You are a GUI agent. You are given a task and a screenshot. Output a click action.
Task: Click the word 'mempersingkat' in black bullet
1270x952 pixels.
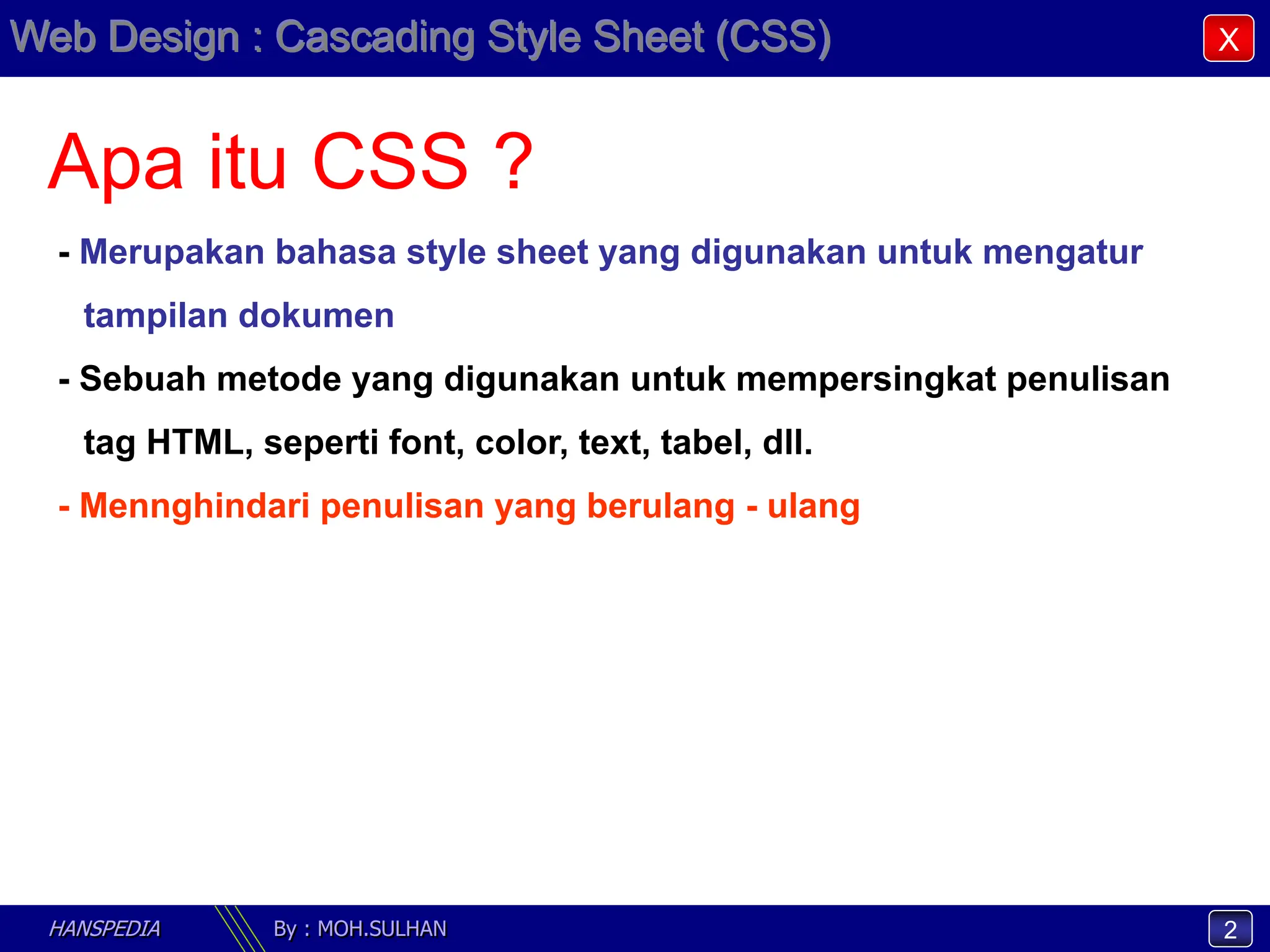coord(866,379)
